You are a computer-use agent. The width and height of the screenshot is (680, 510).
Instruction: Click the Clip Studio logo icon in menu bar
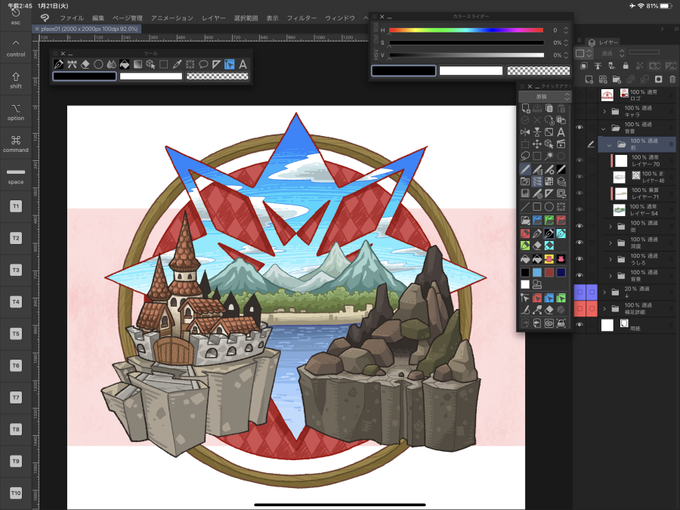[x=45, y=18]
